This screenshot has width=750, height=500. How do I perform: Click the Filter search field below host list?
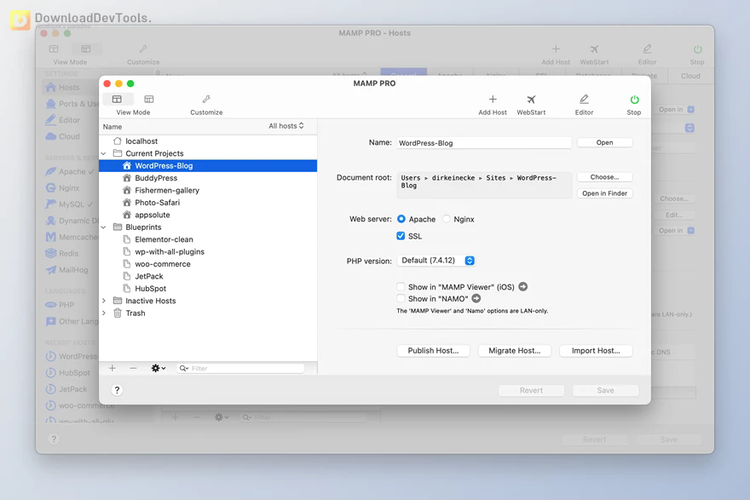(x=241, y=368)
